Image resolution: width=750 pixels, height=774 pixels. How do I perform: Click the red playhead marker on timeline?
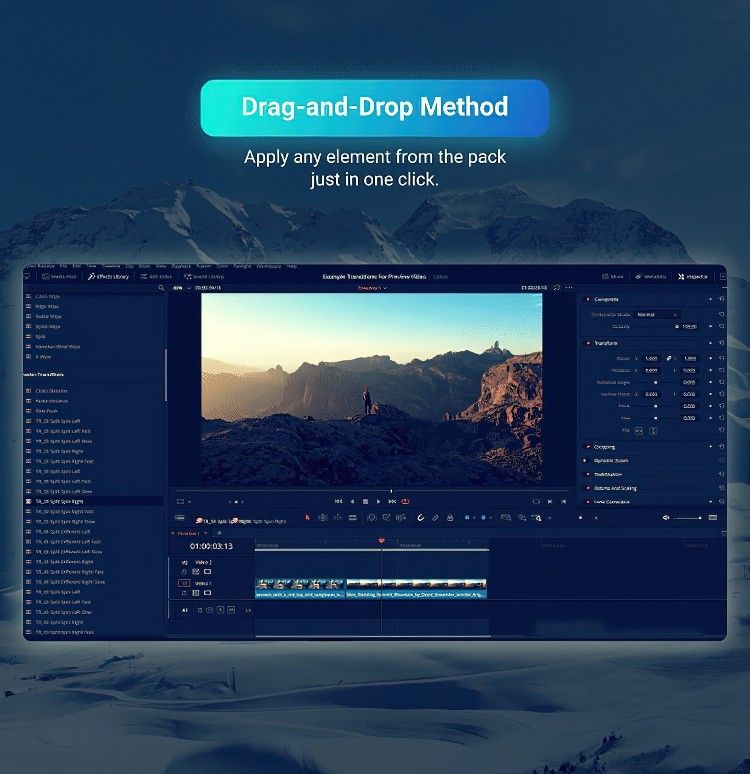381,542
